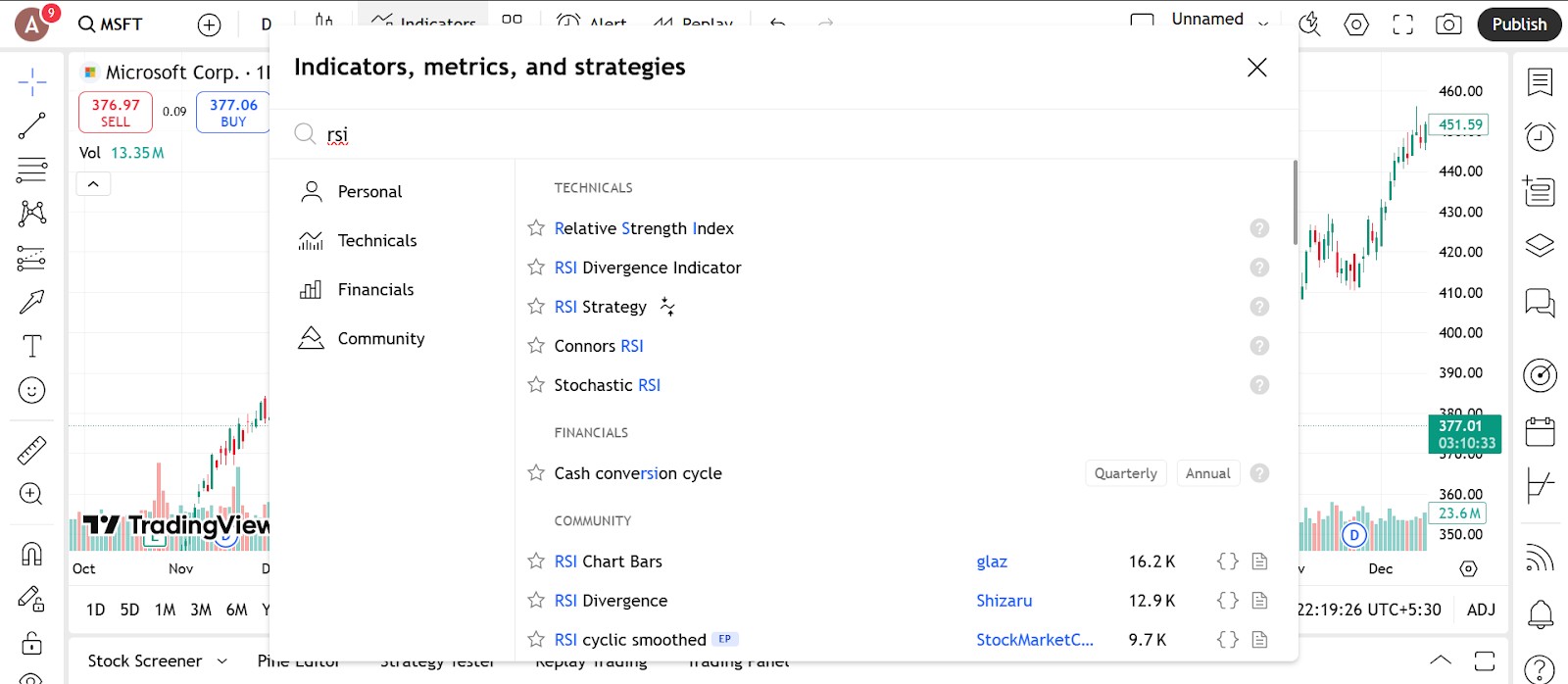Image resolution: width=1568 pixels, height=684 pixels.
Task: Open the time zone selector
Action: tap(1369, 610)
